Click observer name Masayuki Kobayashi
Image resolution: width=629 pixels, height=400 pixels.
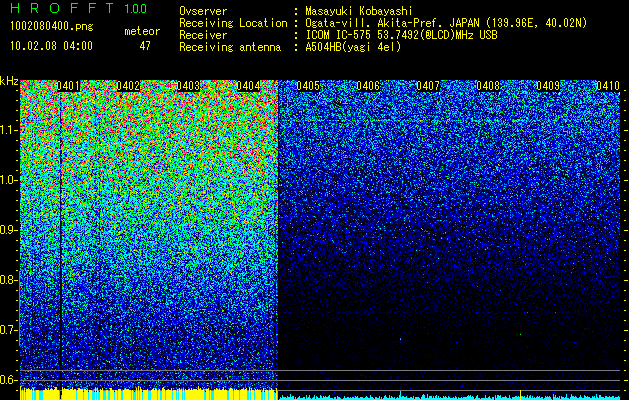point(359,11)
